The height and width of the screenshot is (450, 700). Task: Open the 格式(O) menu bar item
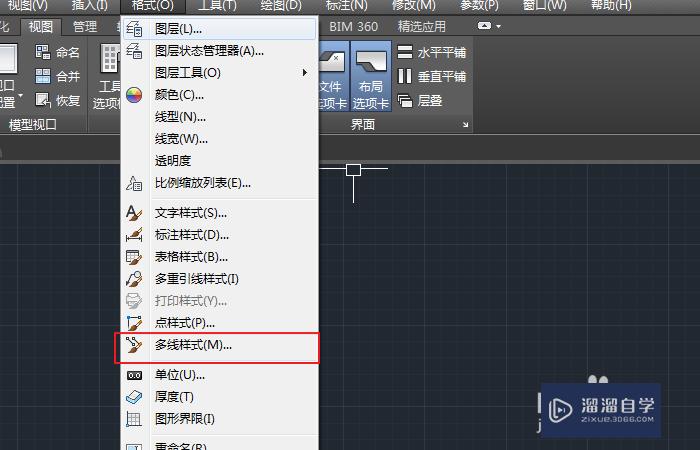point(153,5)
